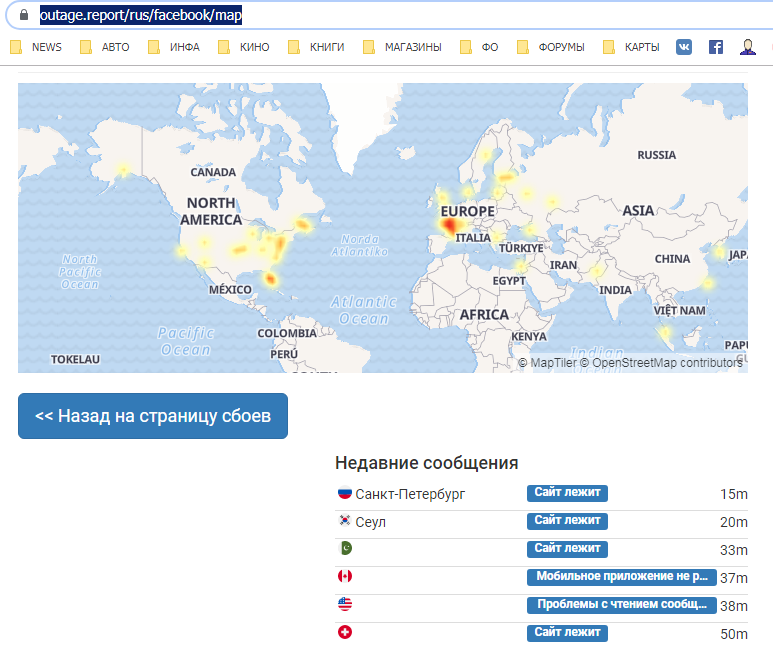The width and height of the screenshot is (773, 669).
Task: Click the Сеул city text
Action: (x=370, y=522)
